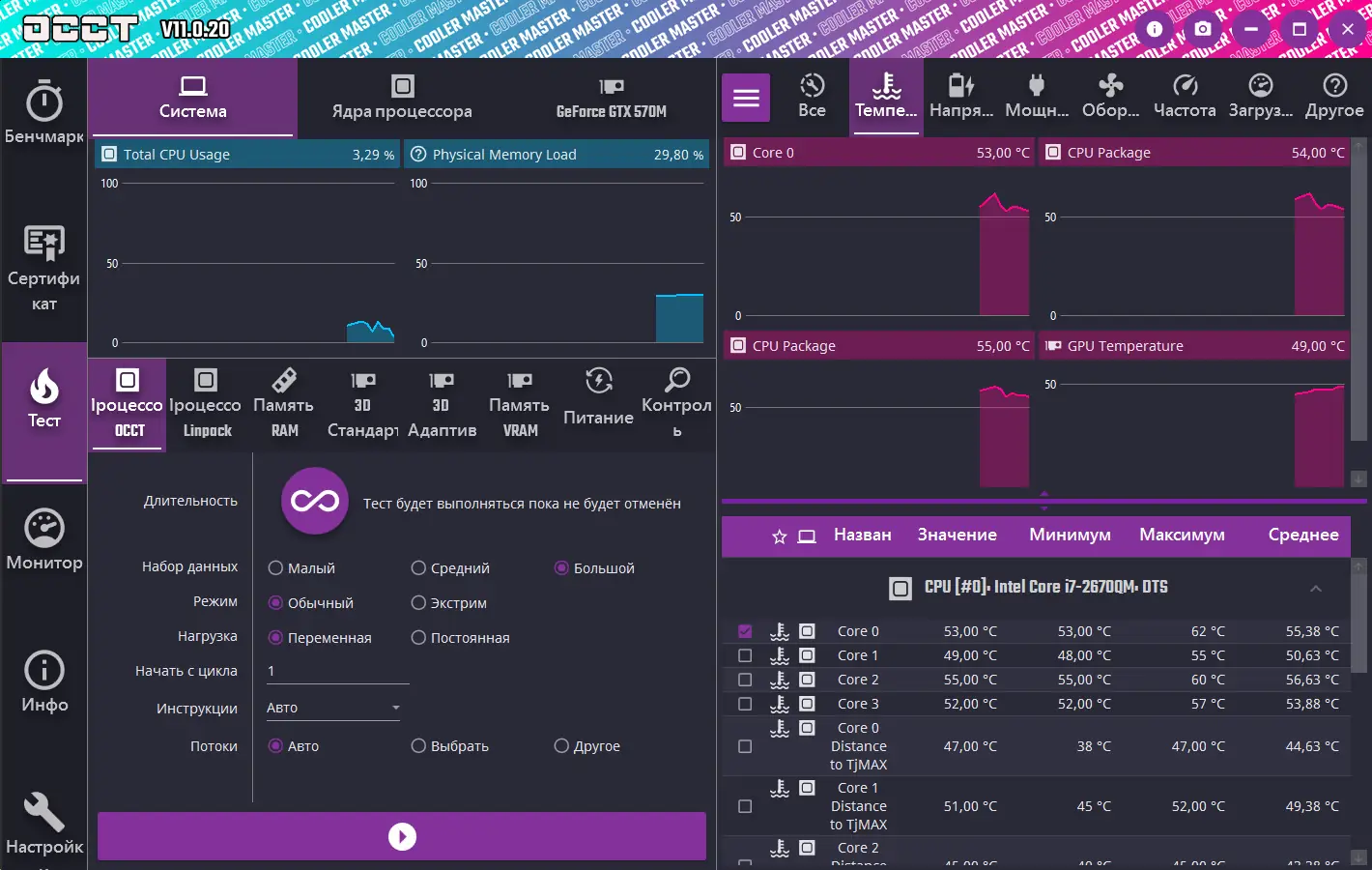1372x870 pixels.
Task: Click the info icon in title bar
Action: coord(1155,29)
